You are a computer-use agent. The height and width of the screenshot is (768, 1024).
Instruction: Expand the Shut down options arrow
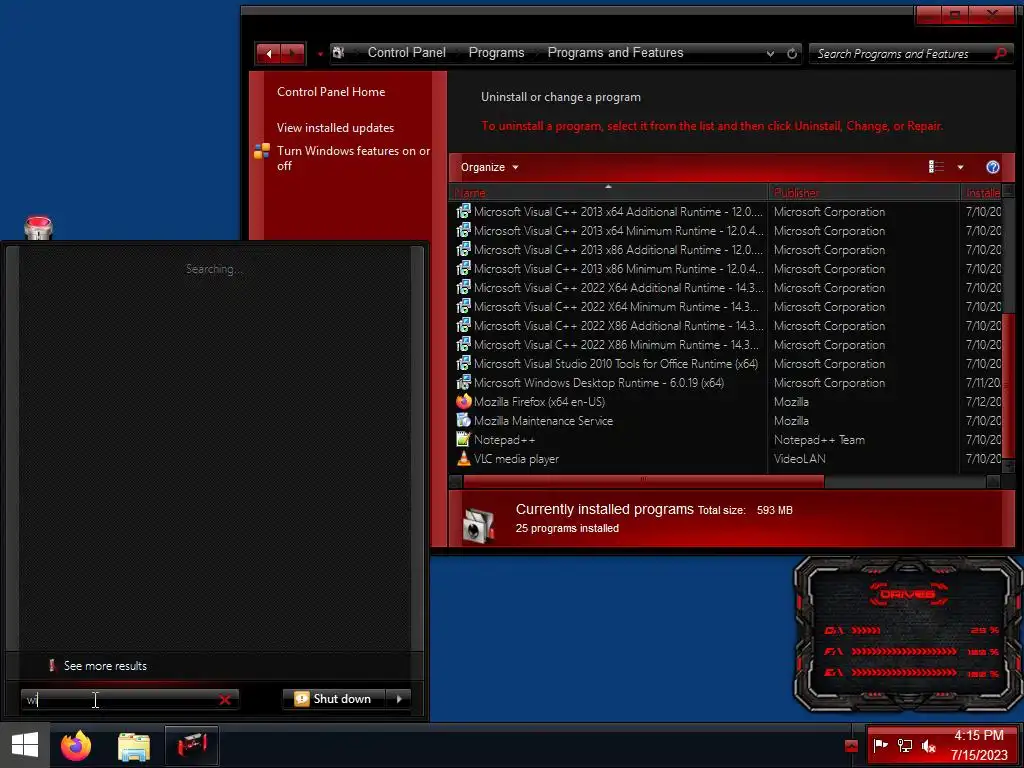(x=399, y=699)
